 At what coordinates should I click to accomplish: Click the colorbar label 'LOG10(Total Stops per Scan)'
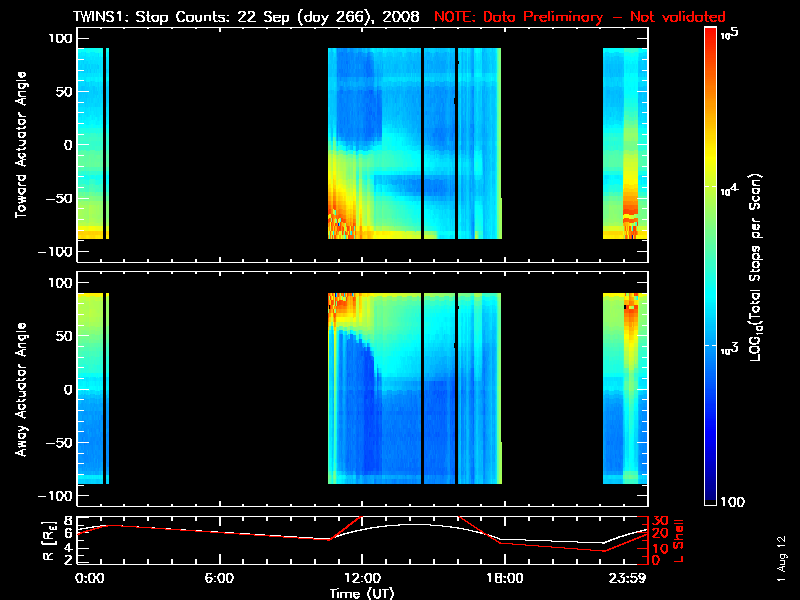coord(756,267)
